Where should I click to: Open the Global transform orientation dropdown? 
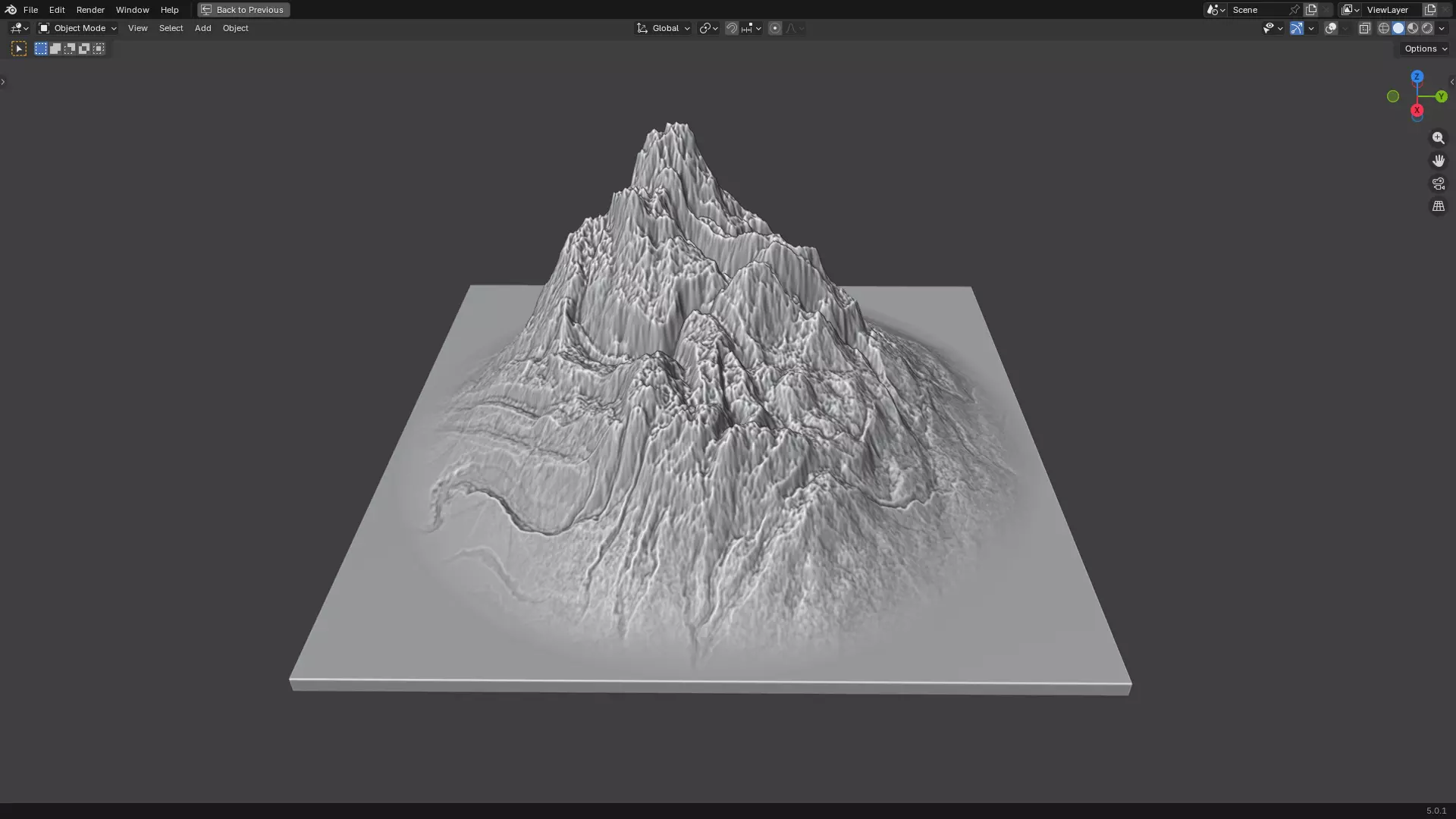click(663, 28)
